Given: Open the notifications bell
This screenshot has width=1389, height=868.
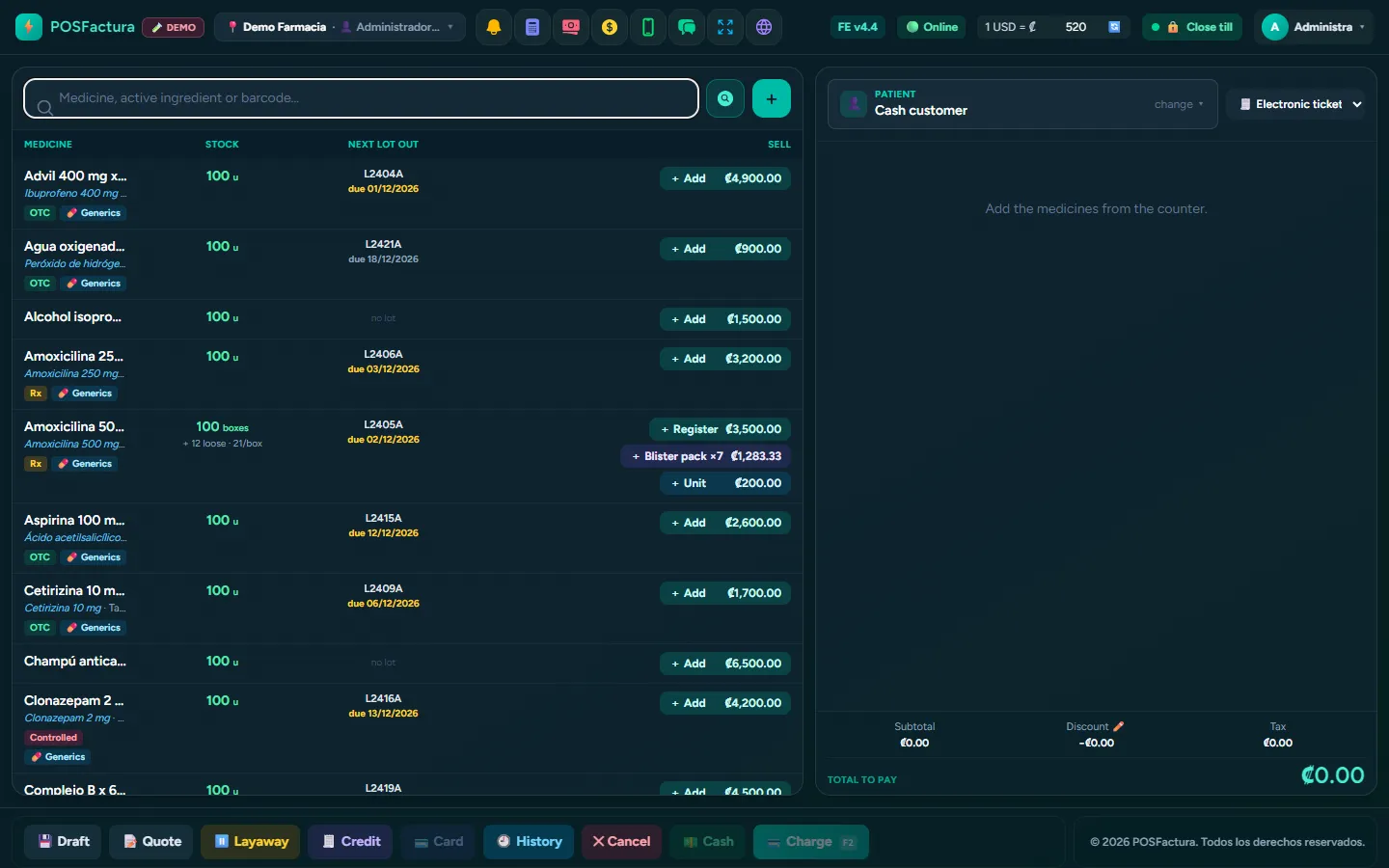Looking at the screenshot, I should [494, 27].
